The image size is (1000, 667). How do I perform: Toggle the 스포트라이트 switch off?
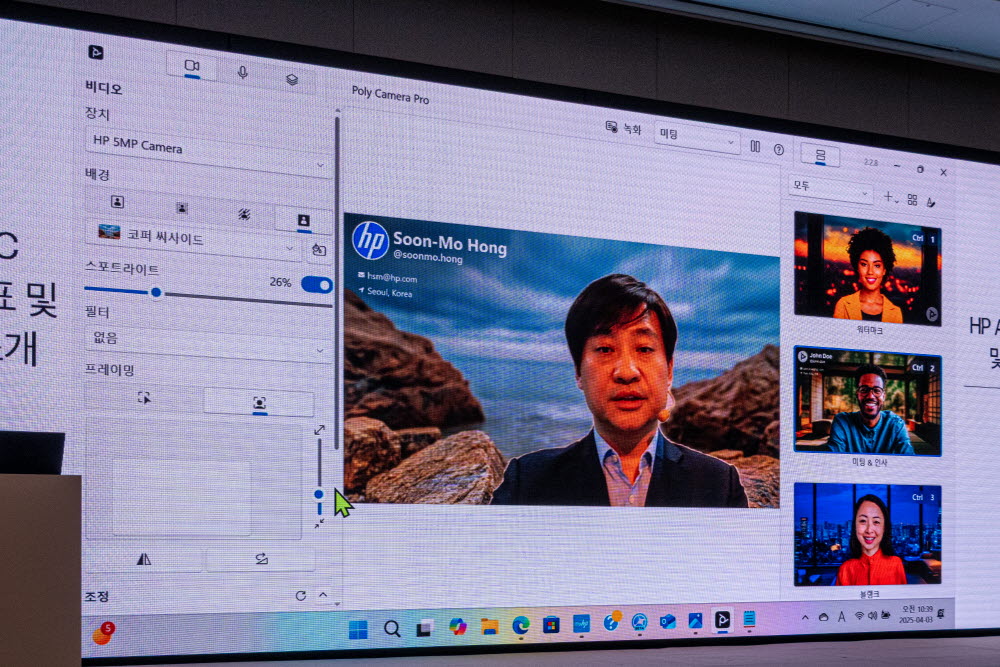pos(317,284)
